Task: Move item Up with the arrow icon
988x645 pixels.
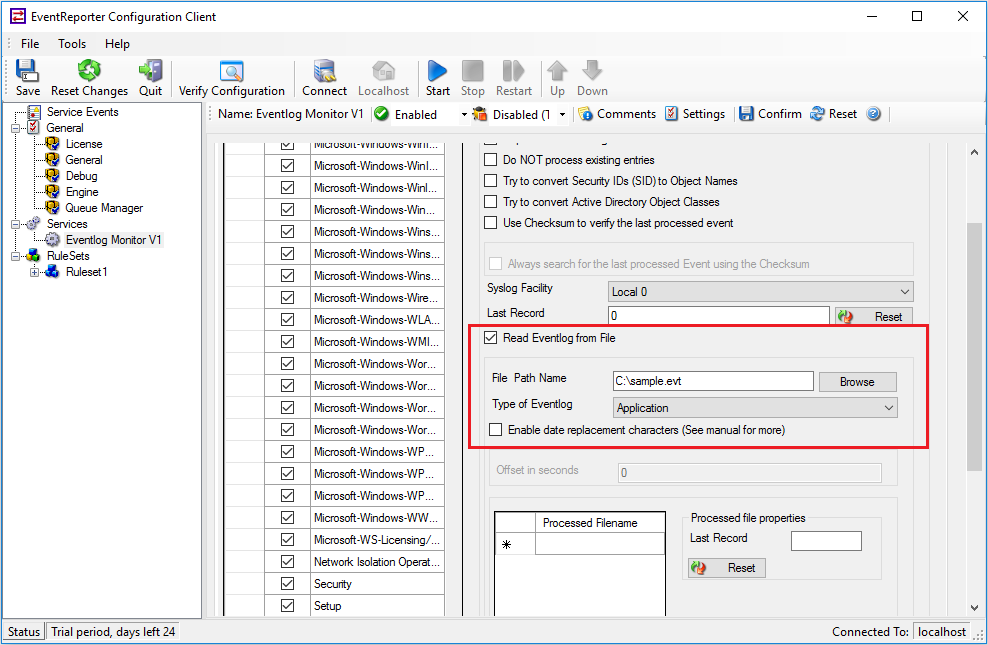Action: coord(557,77)
